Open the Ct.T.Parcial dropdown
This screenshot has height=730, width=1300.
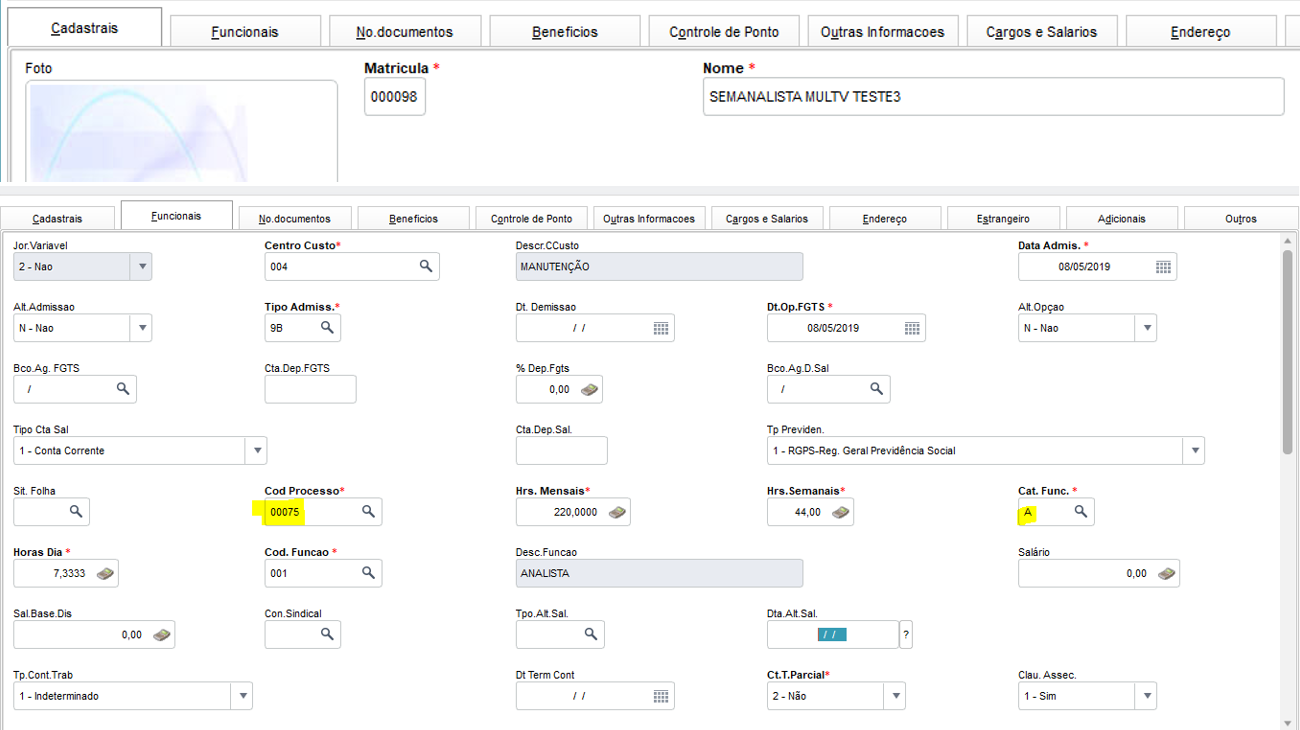click(895, 696)
